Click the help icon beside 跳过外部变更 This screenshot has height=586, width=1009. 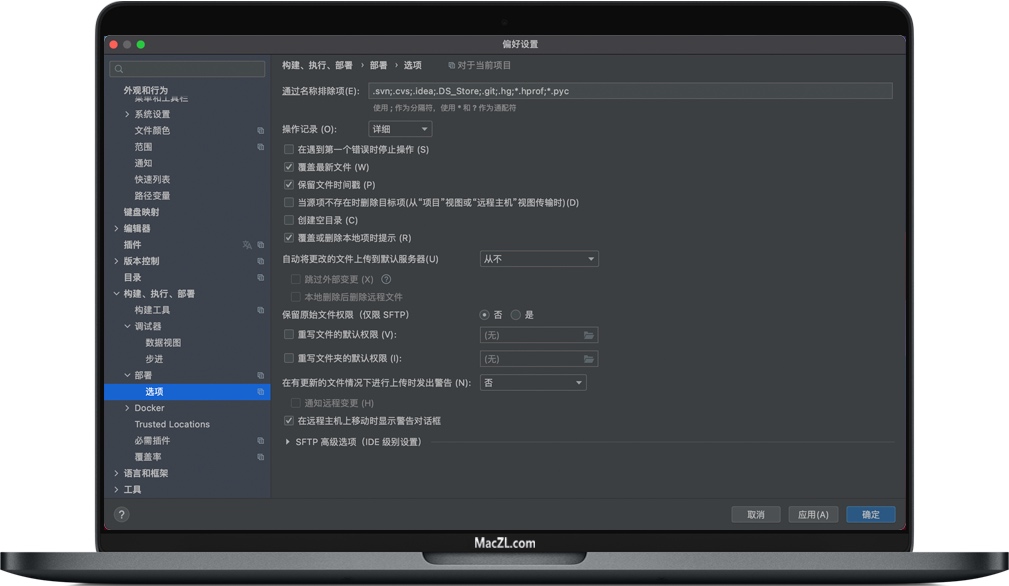tap(387, 279)
